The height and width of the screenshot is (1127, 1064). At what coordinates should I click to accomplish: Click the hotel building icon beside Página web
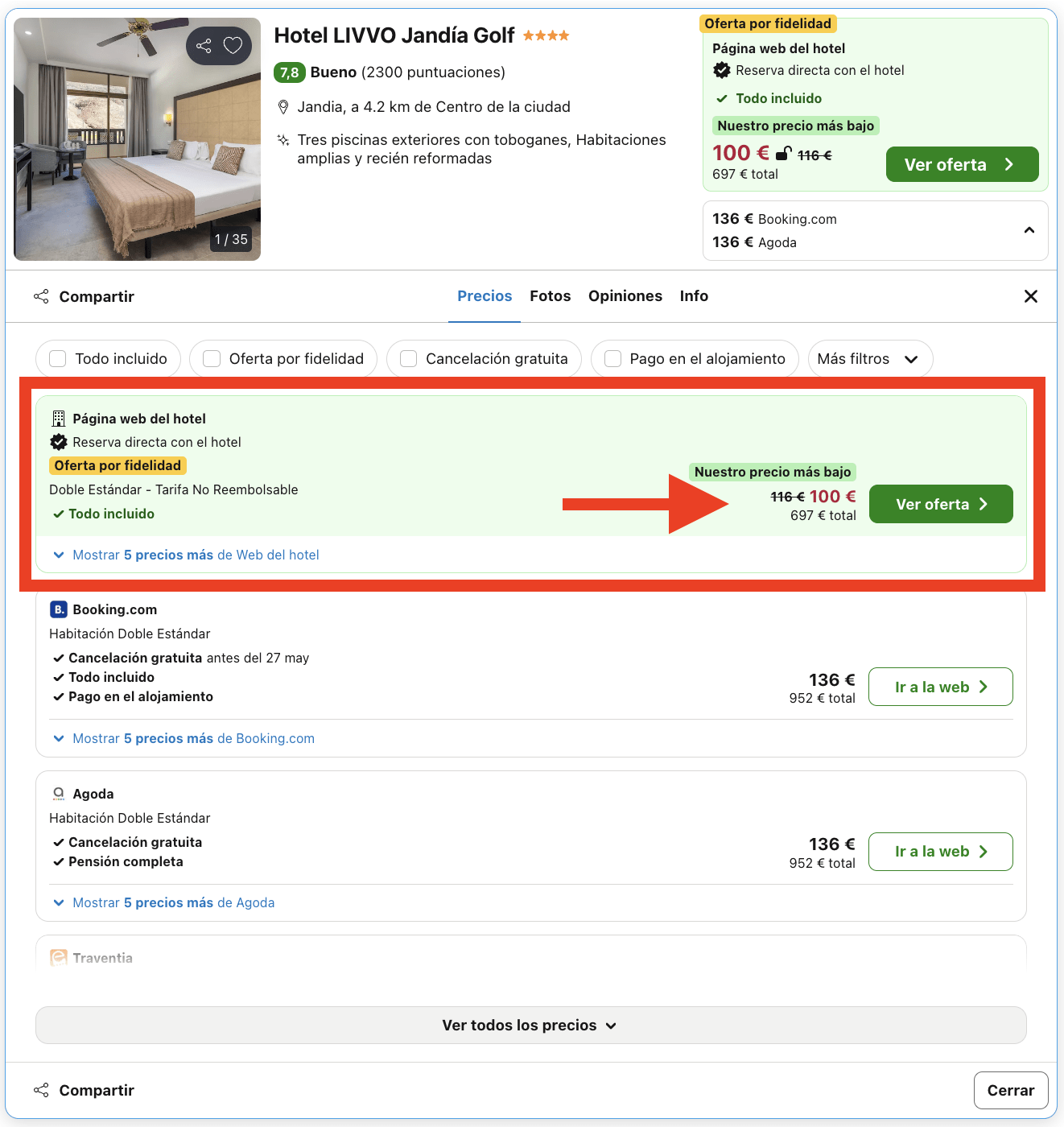click(58, 419)
